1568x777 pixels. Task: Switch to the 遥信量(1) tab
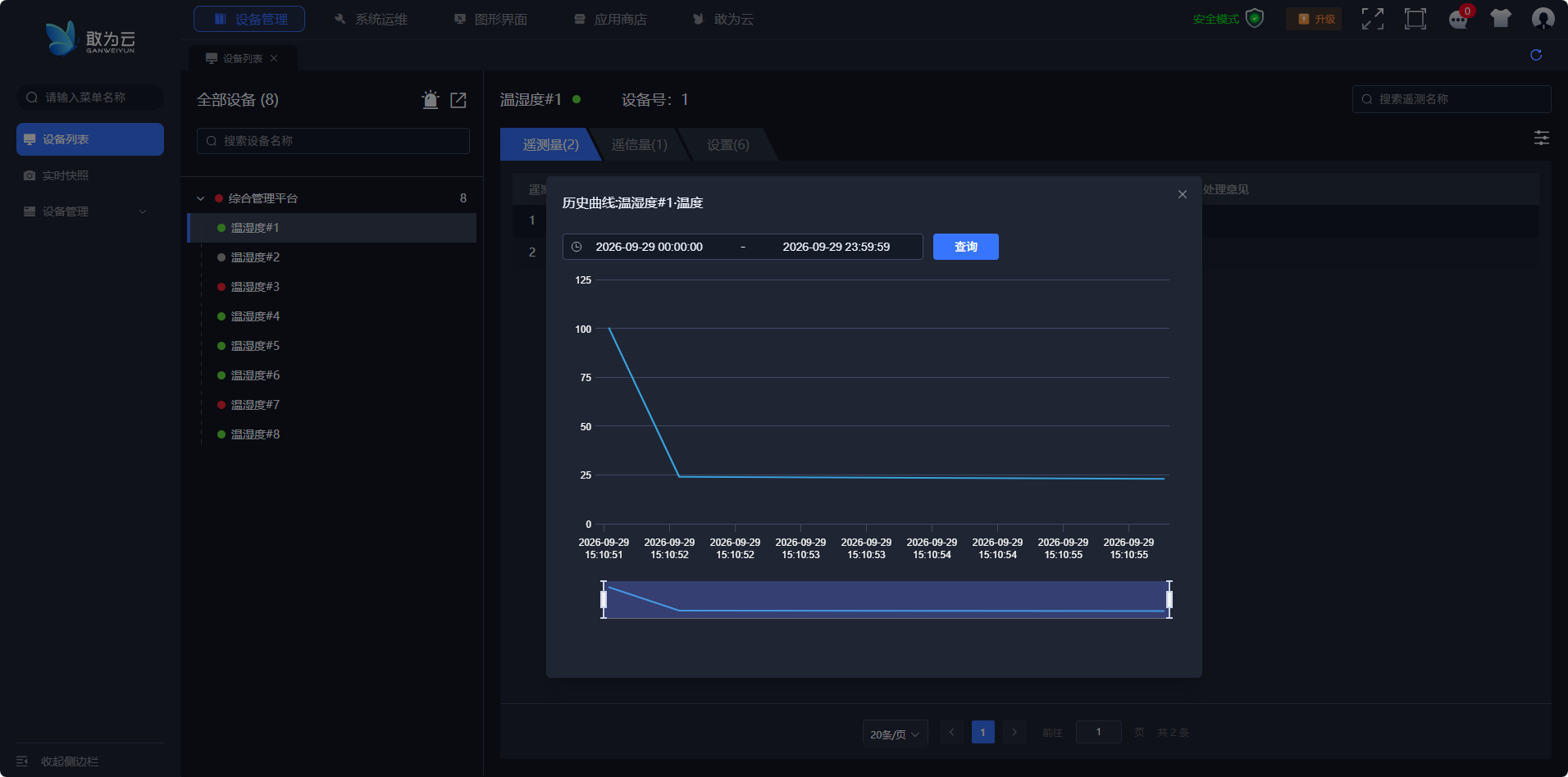pos(639,144)
